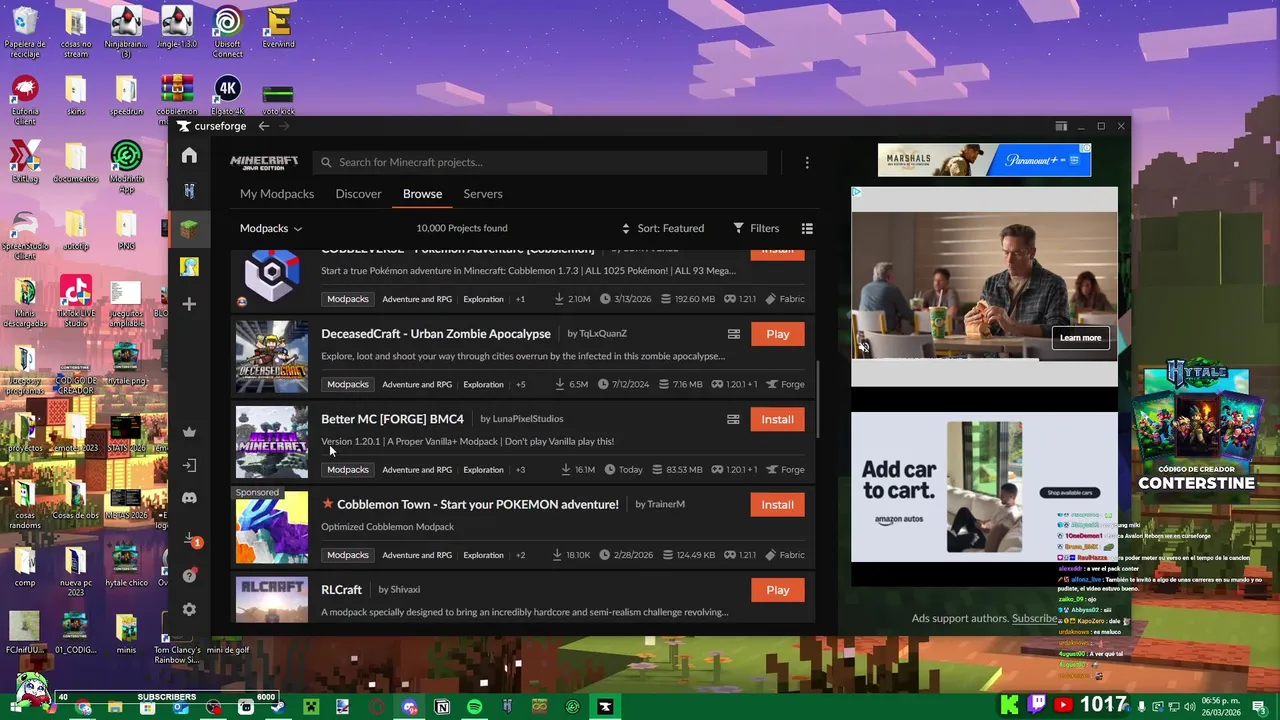This screenshot has height=720, width=1280.
Task: Open Steam from the taskbar
Action: tap(278, 707)
